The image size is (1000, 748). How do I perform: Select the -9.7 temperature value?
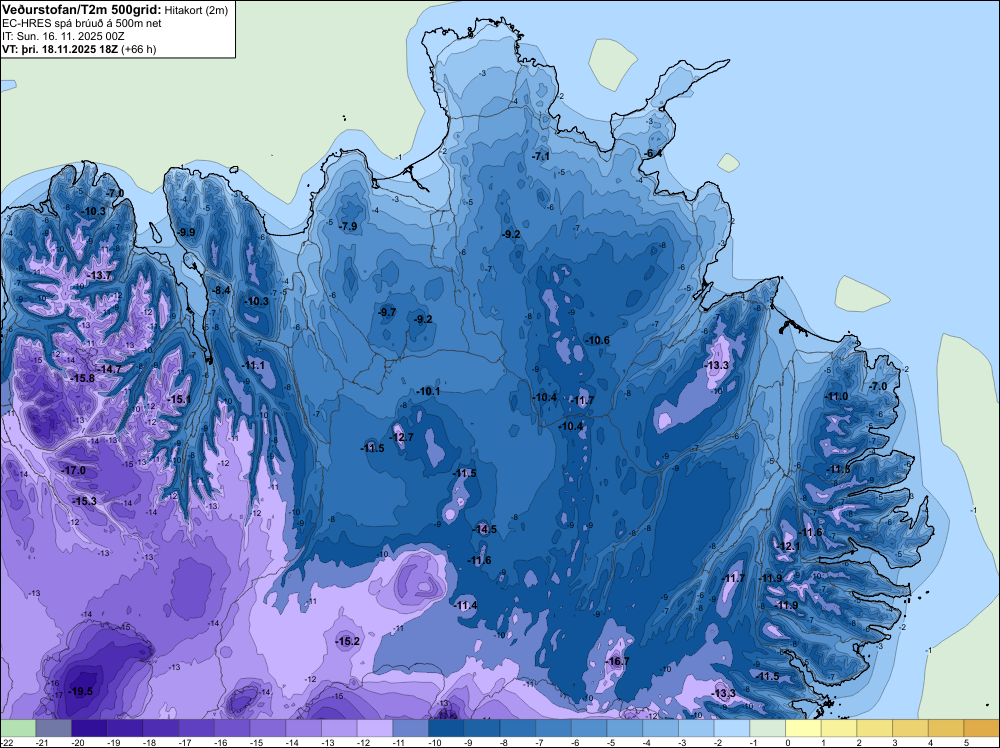[387, 312]
